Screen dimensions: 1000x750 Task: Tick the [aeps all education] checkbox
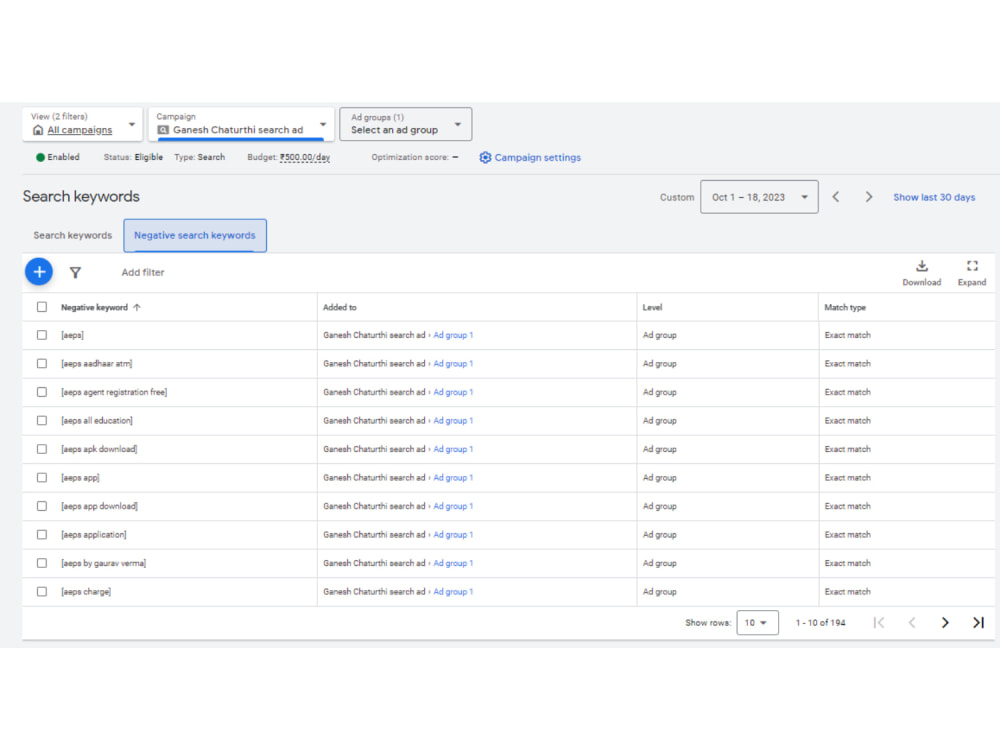(x=42, y=420)
